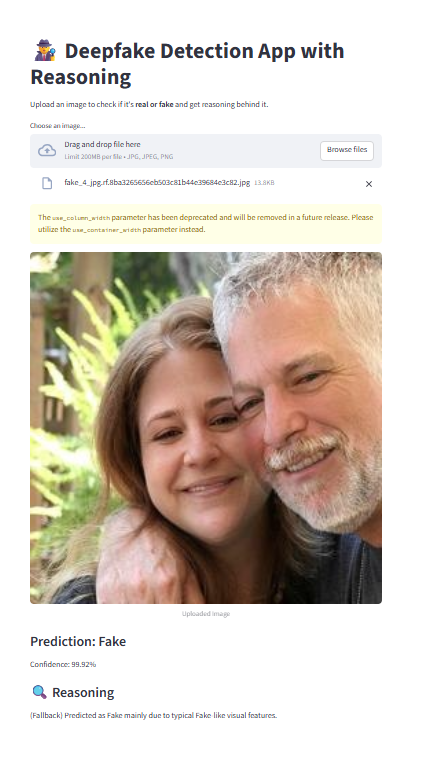Click the Reasoning section heading

point(83,692)
